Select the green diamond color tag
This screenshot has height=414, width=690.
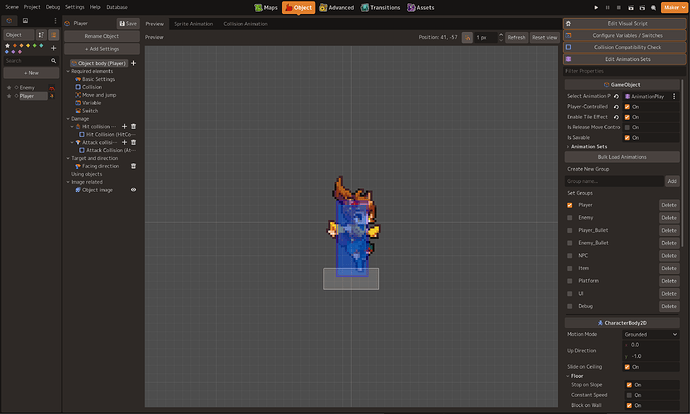coord(35,45)
